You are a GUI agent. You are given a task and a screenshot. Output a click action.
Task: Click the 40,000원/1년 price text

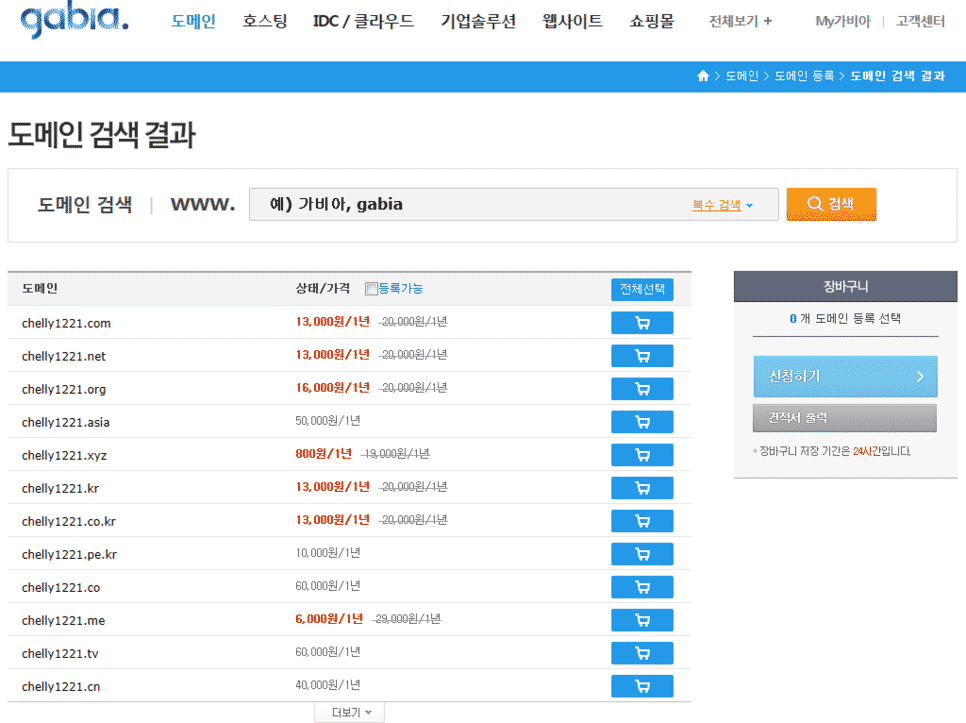click(328, 685)
